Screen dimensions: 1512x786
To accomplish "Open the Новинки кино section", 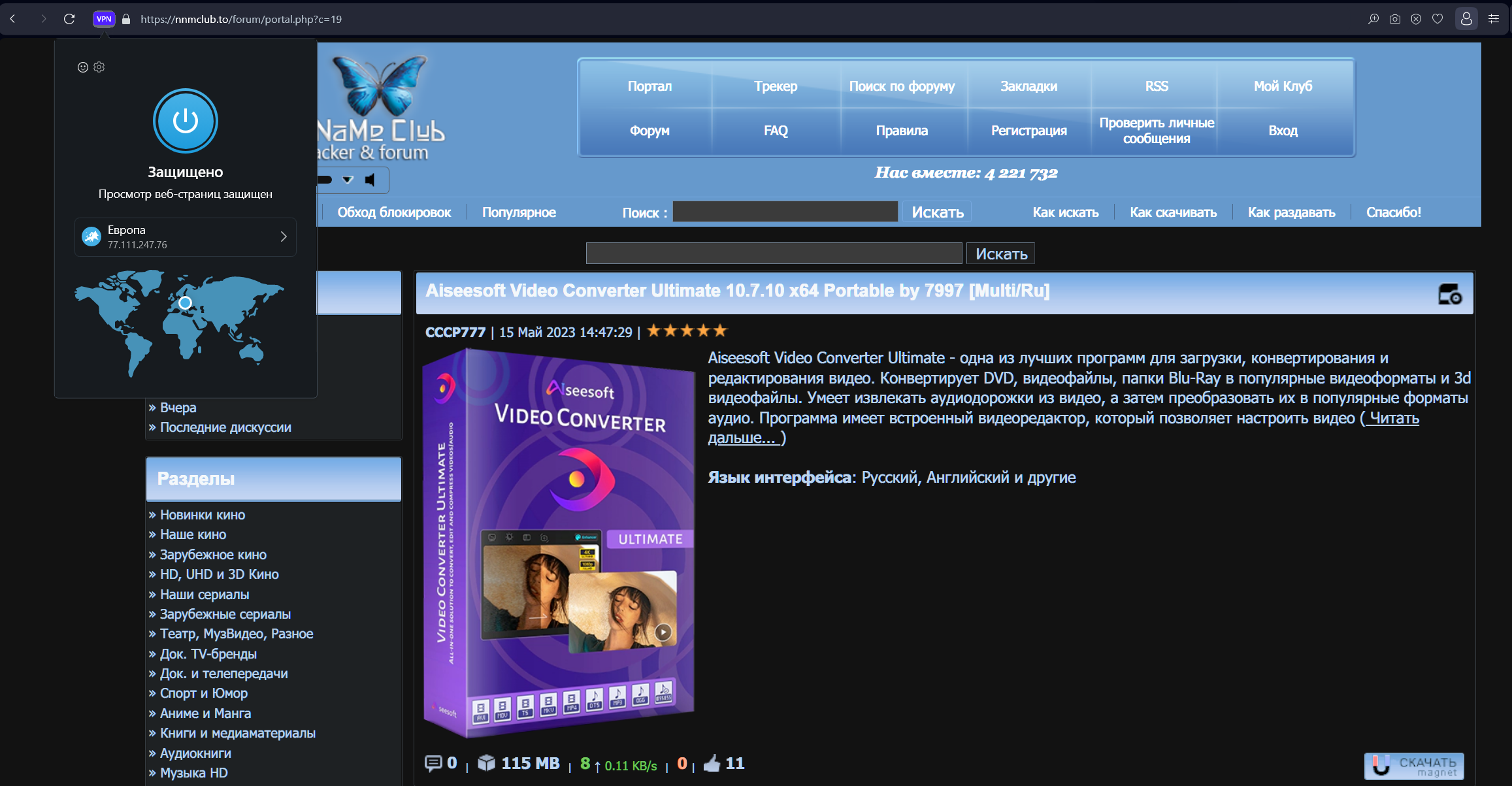I will [203, 515].
